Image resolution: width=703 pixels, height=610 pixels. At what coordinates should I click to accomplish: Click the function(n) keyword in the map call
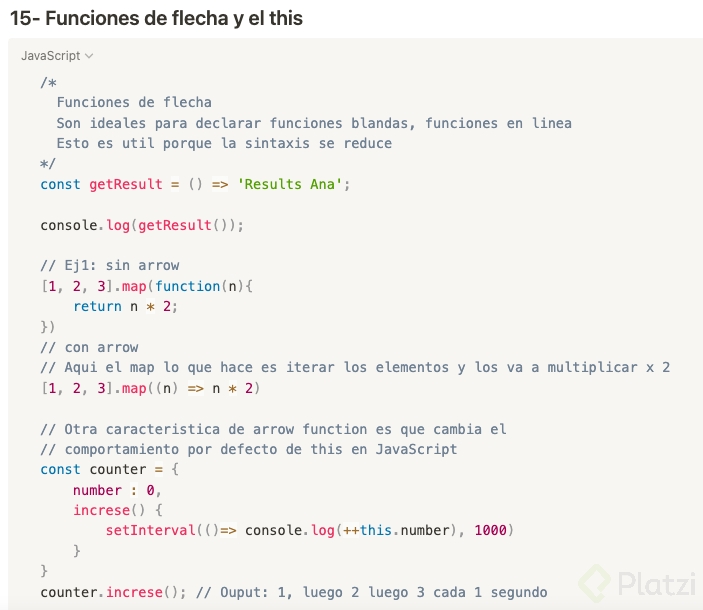184,286
